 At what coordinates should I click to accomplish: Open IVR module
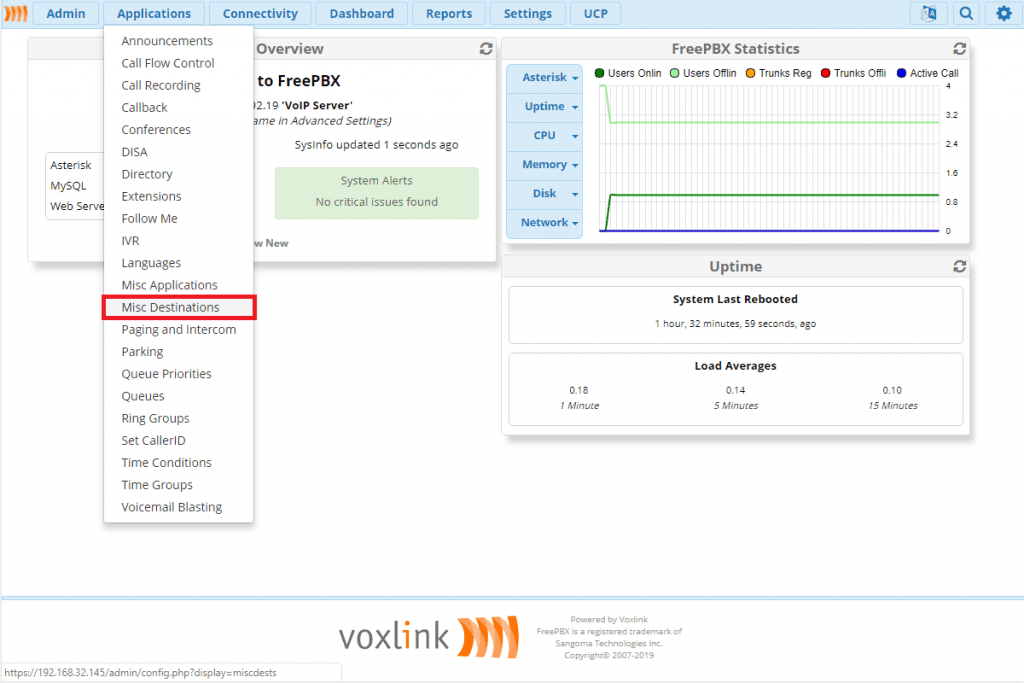[178, 240]
